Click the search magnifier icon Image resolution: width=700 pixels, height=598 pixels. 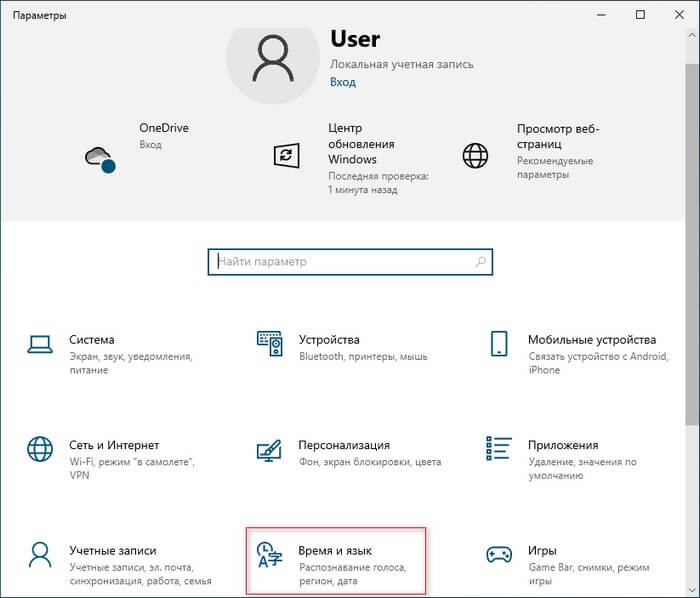tap(481, 262)
